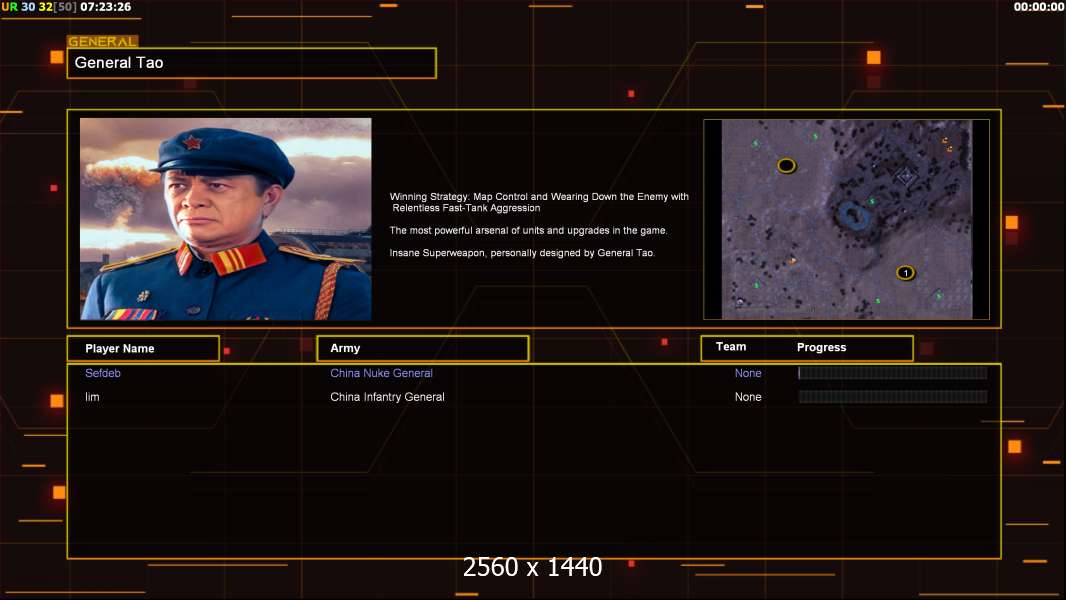The image size is (1066, 600).
Task: Click the 07:23:26 clock readout
Action: (x=106, y=7)
